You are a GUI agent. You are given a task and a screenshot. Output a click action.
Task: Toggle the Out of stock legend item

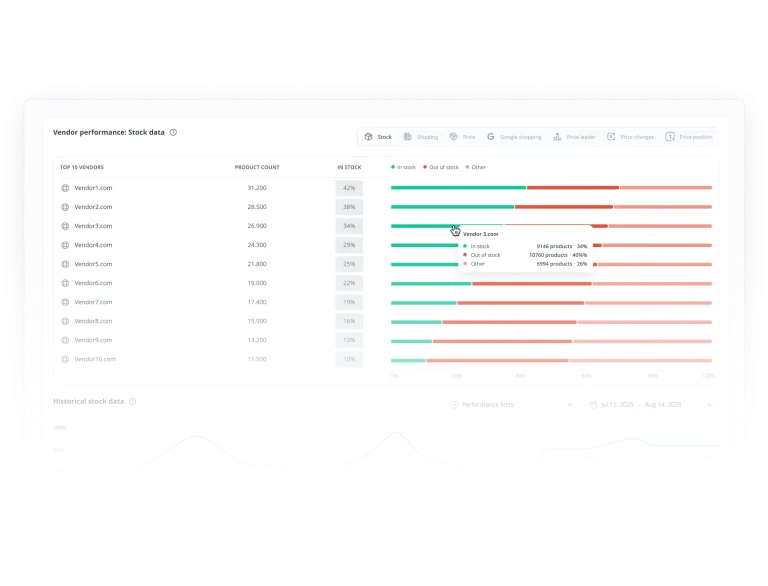441,167
